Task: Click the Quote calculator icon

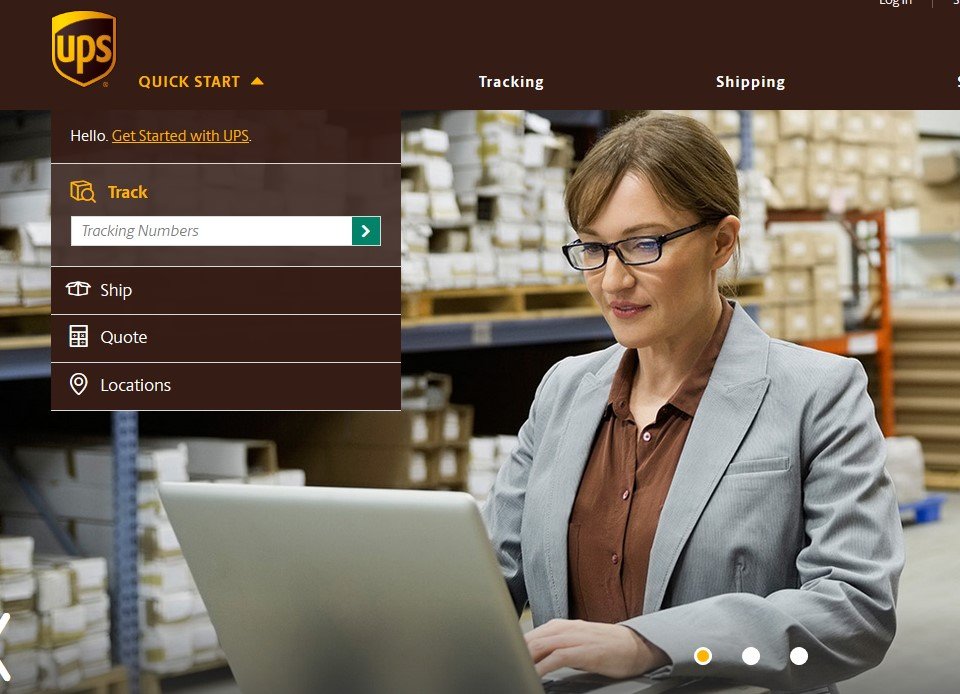Action: (78, 337)
